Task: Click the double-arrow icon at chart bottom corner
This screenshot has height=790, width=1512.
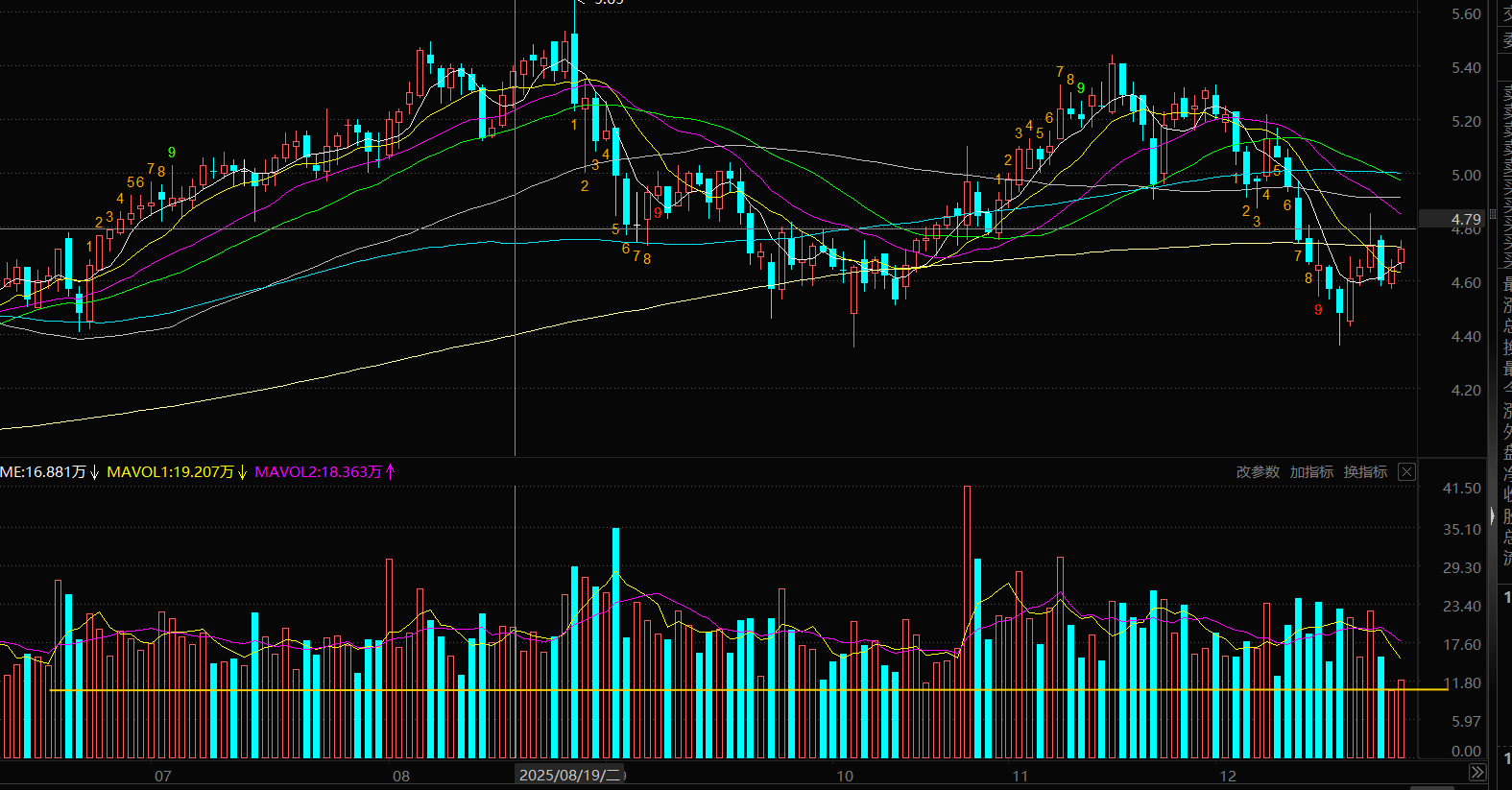Action: point(1477,772)
